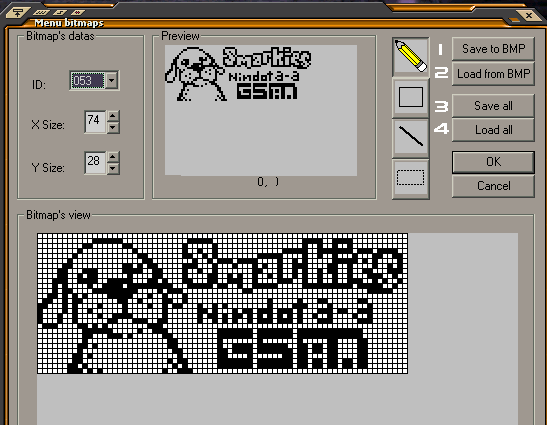
Task: Click the Save to BMP button
Action: [x=493, y=49]
